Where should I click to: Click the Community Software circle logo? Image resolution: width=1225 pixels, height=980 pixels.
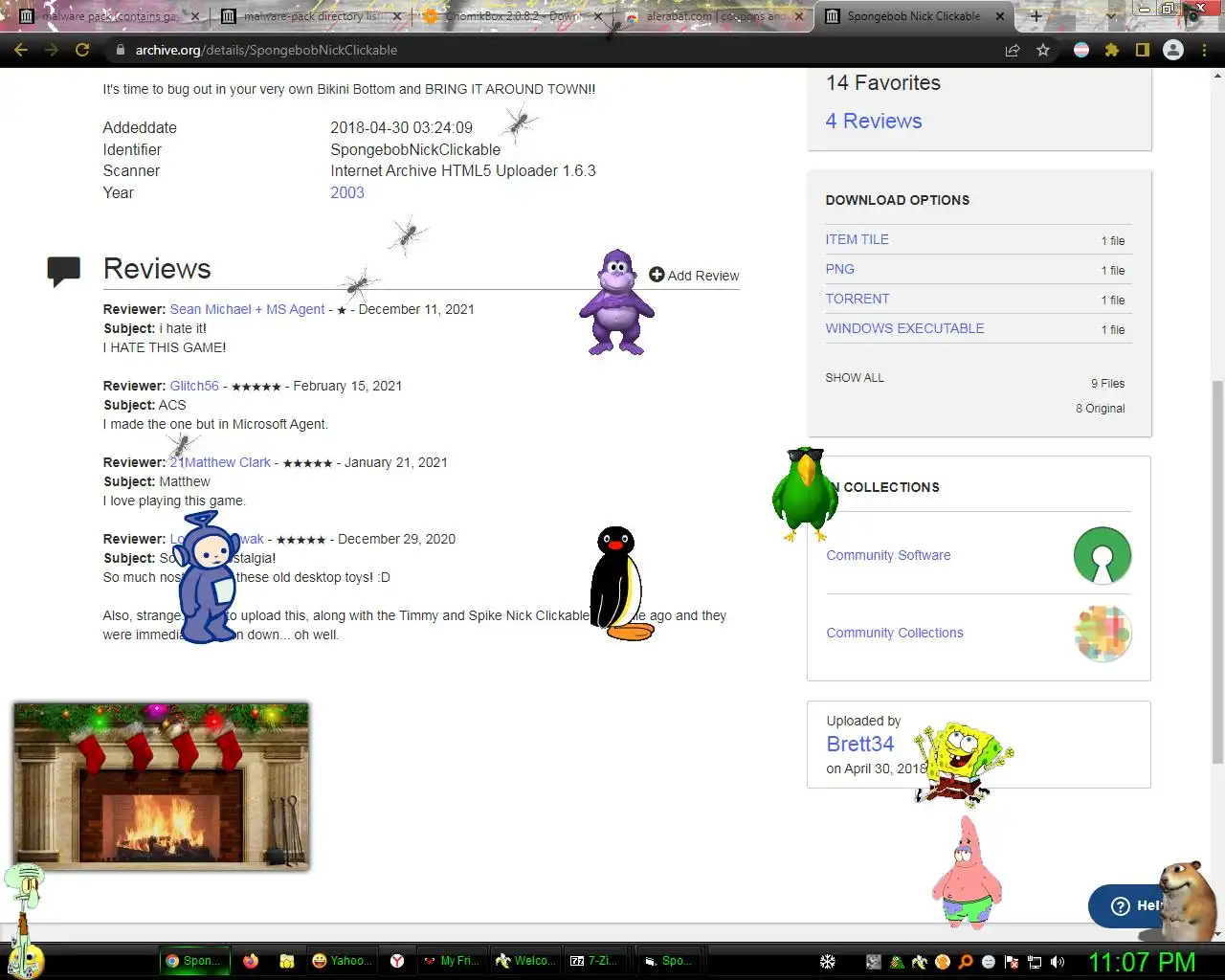[1102, 555]
